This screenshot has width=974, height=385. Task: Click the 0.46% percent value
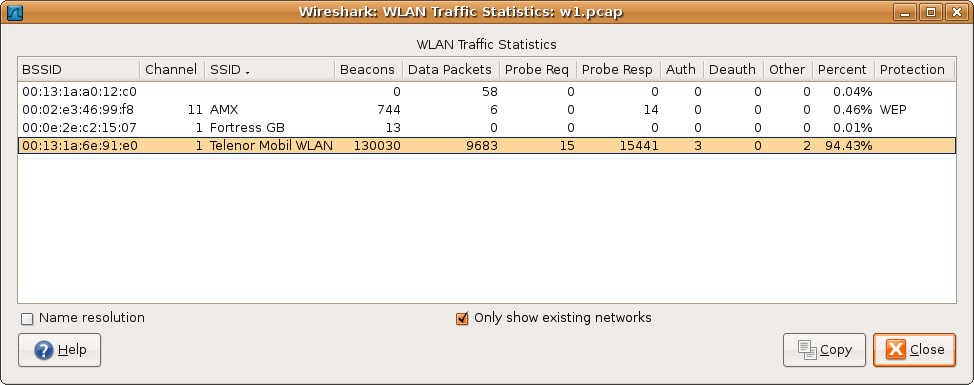[x=853, y=110]
